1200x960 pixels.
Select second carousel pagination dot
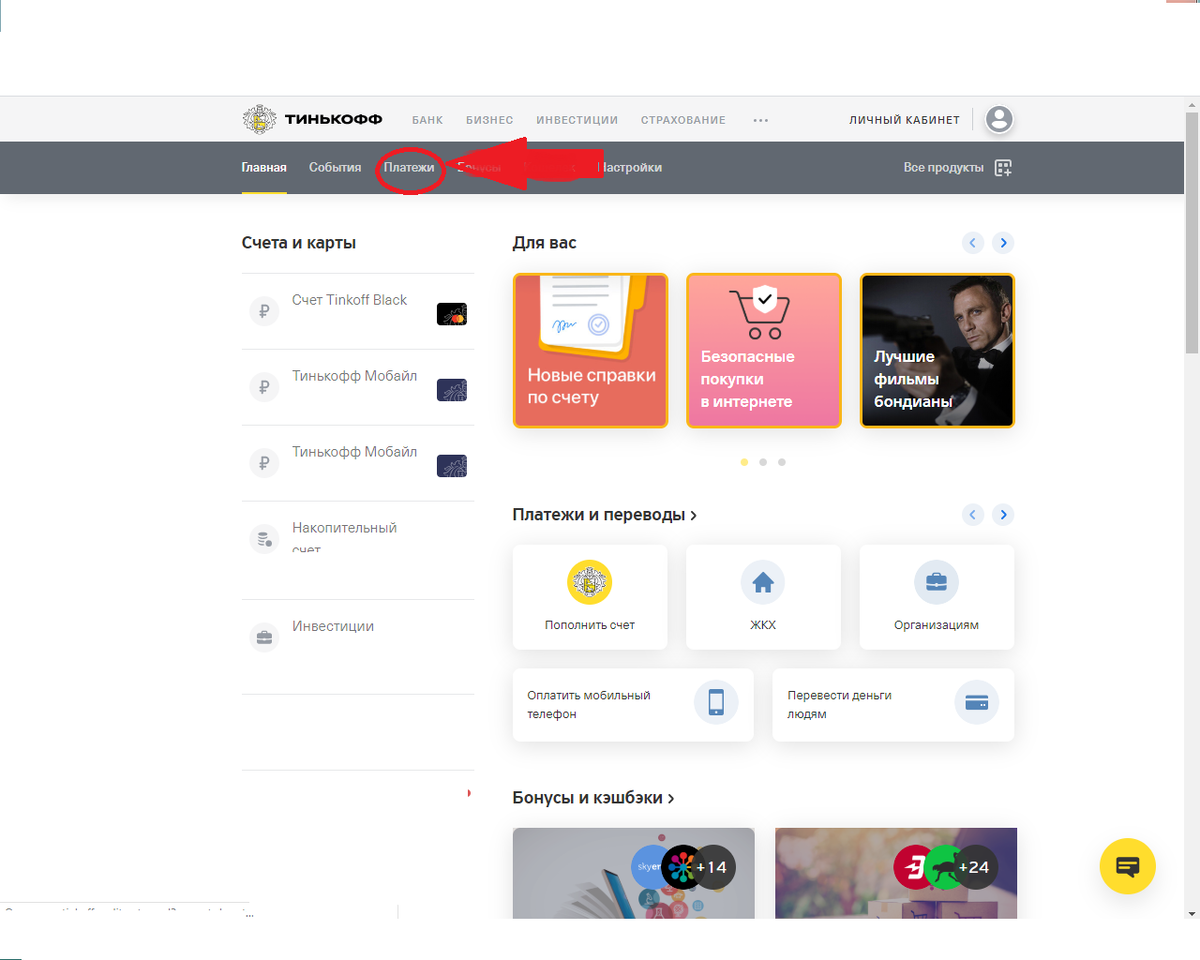click(763, 462)
